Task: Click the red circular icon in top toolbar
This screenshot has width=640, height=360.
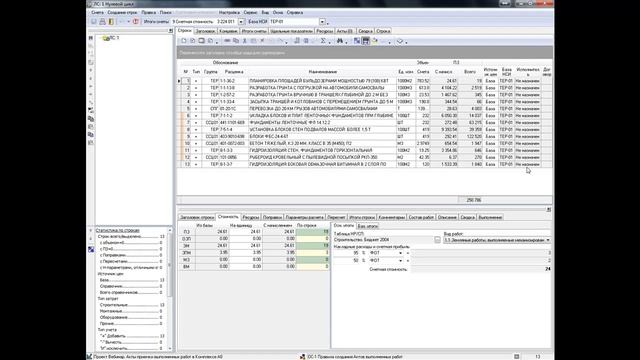Action: coord(136,22)
